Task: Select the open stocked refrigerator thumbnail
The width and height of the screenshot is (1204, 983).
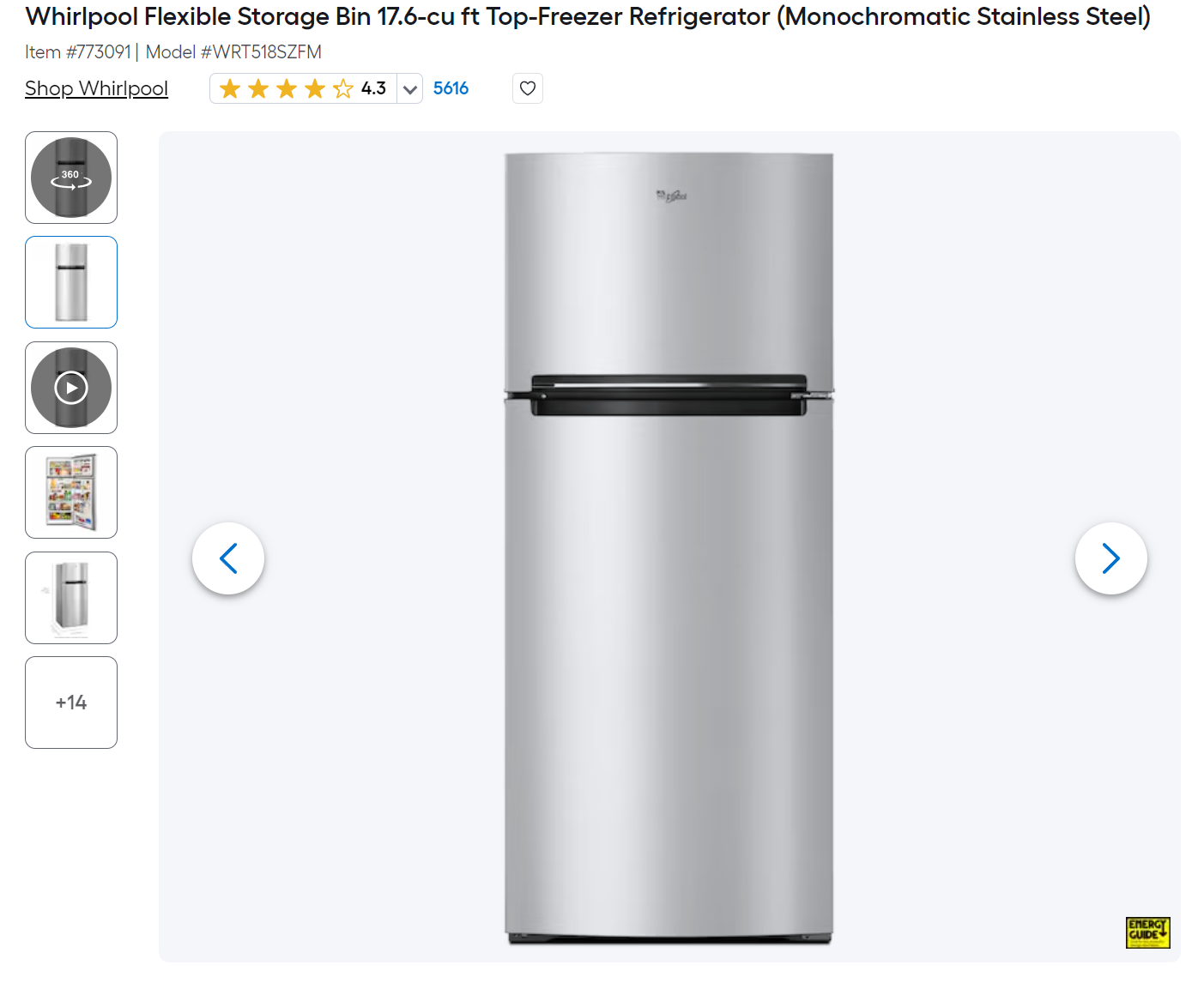Action: (71, 492)
